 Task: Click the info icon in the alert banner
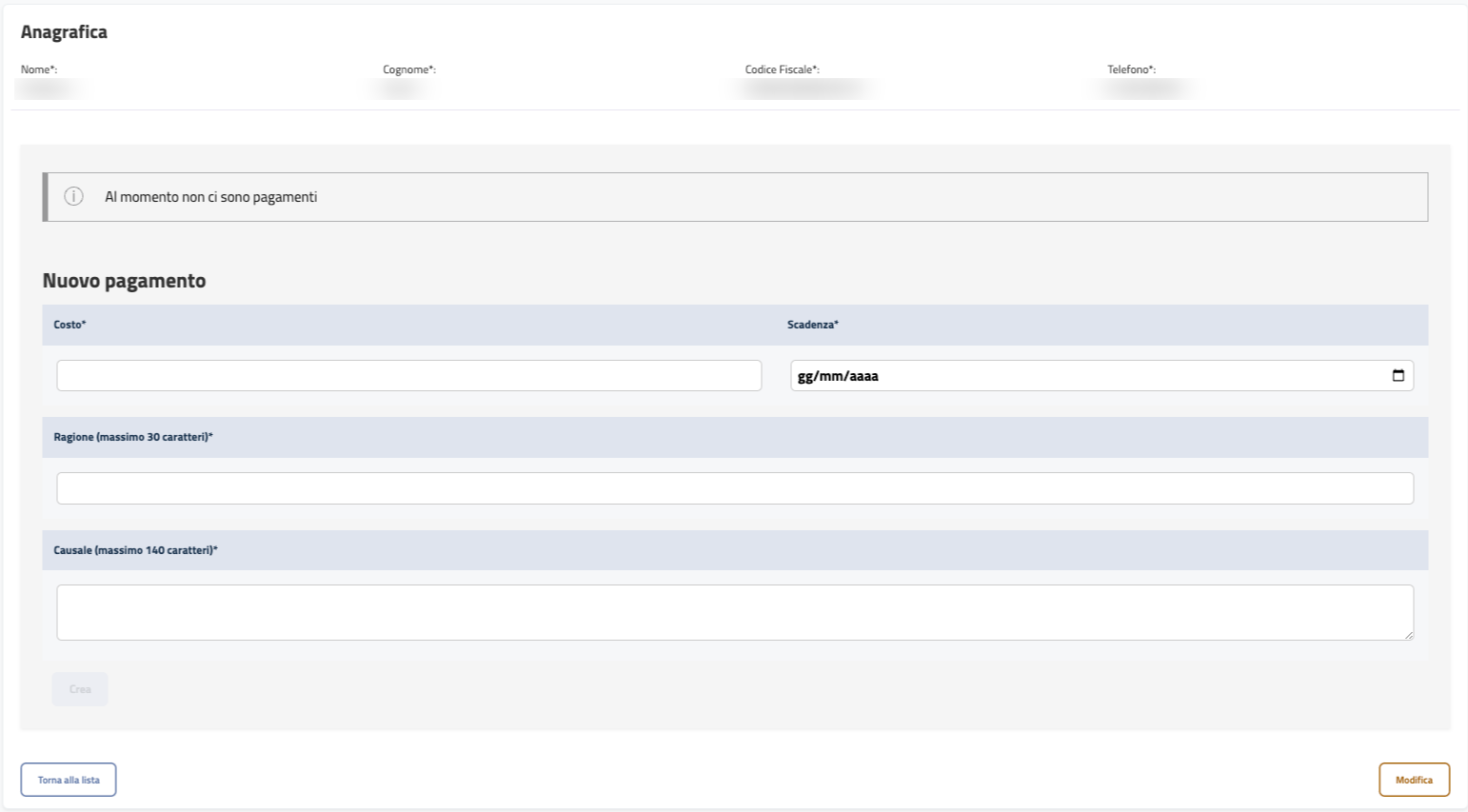pyautogui.click(x=73, y=197)
